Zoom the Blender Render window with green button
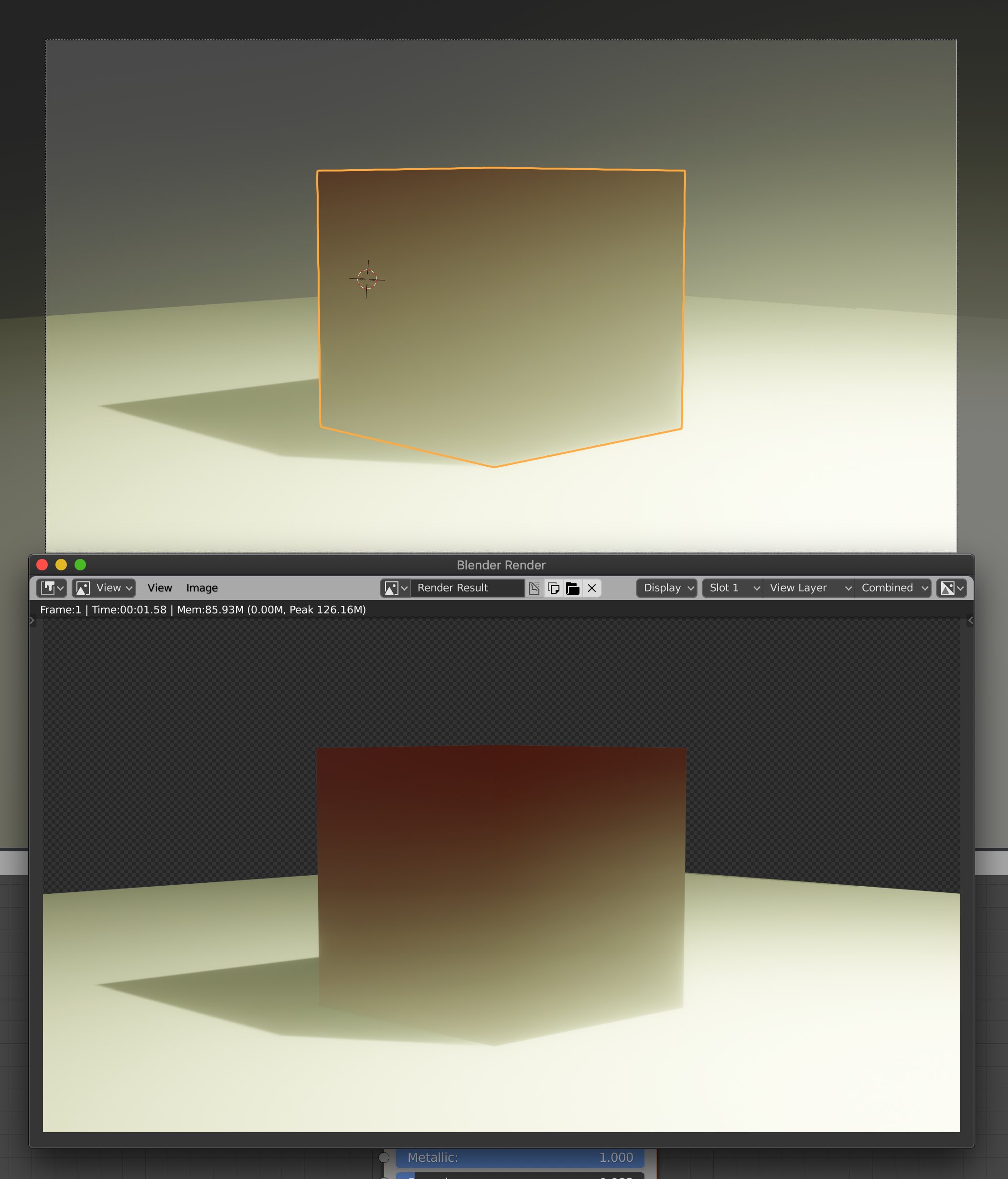This screenshot has width=1008, height=1179. (80, 565)
